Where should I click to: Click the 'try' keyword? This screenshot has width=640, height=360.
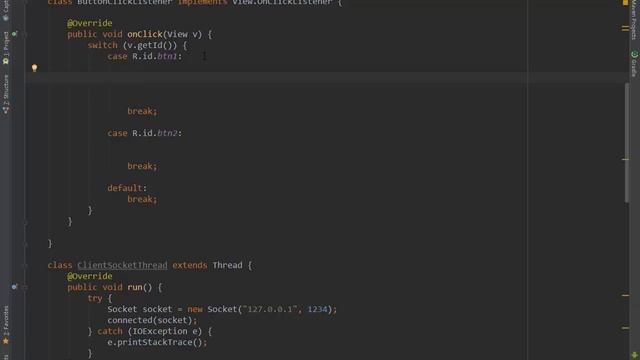95,298
